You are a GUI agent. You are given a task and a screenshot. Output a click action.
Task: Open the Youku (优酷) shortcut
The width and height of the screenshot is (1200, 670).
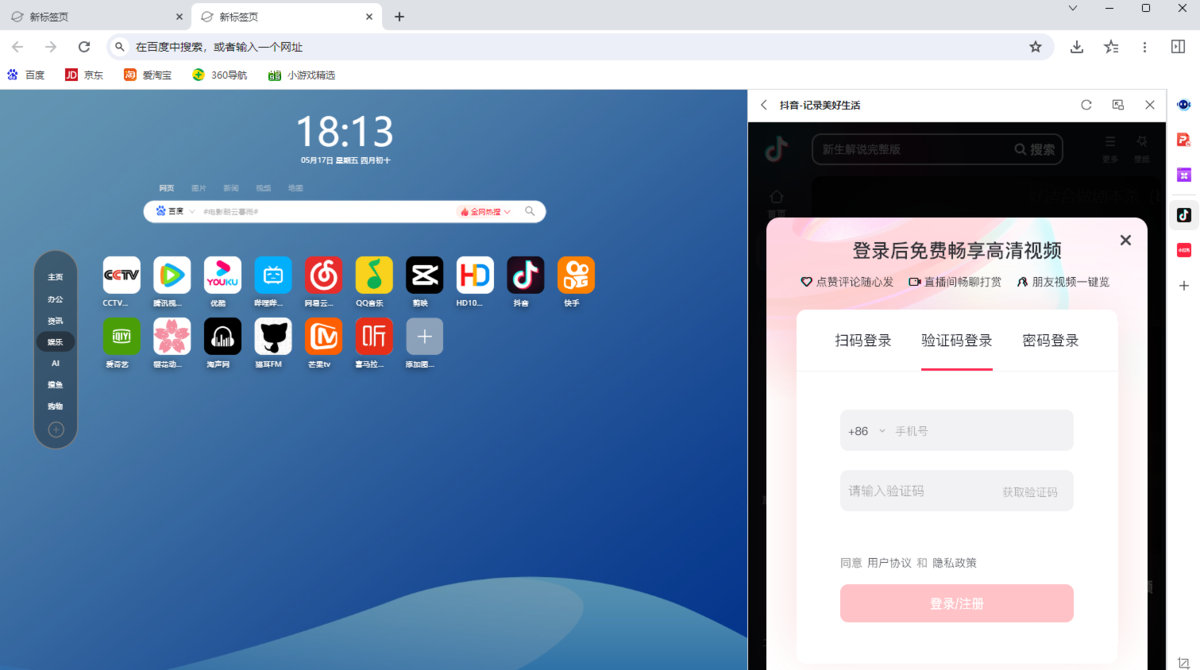coord(222,275)
